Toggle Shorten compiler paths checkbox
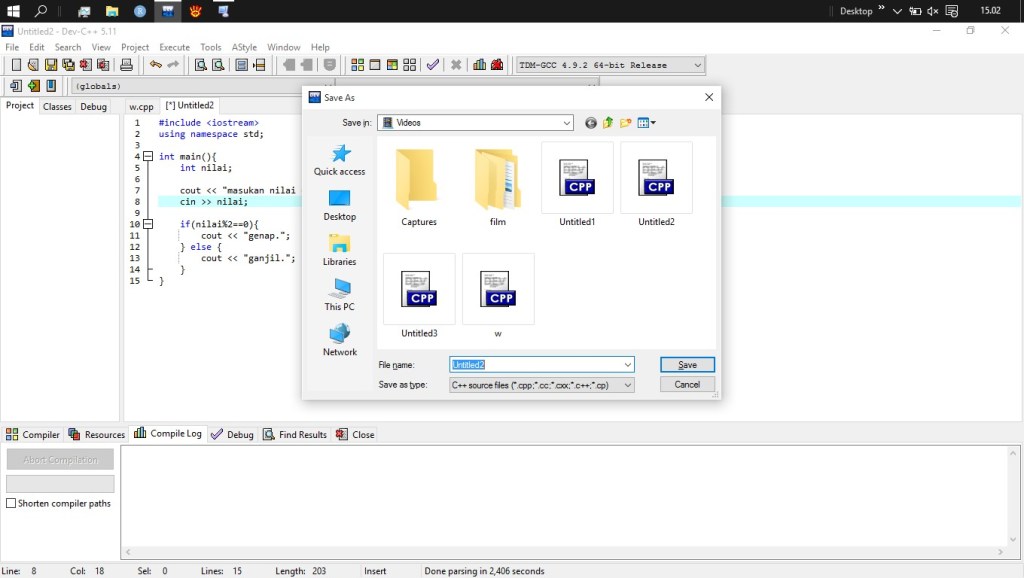The height and width of the screenshot is (578, 1024). pyautogui.click(x=11, y=504)
